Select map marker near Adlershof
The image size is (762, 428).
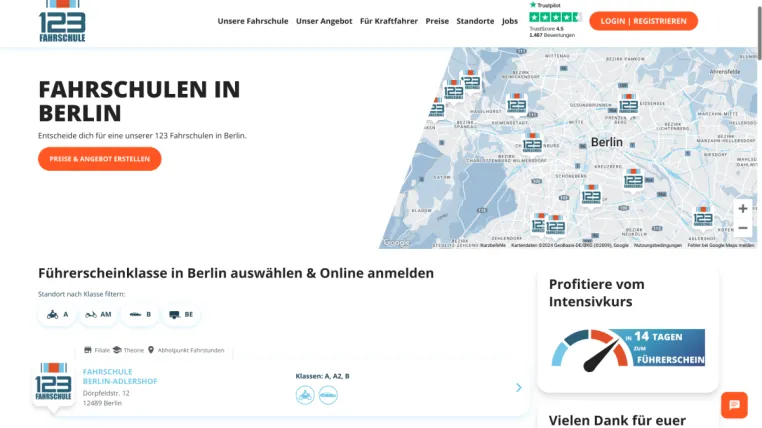[x=703, y=217]
